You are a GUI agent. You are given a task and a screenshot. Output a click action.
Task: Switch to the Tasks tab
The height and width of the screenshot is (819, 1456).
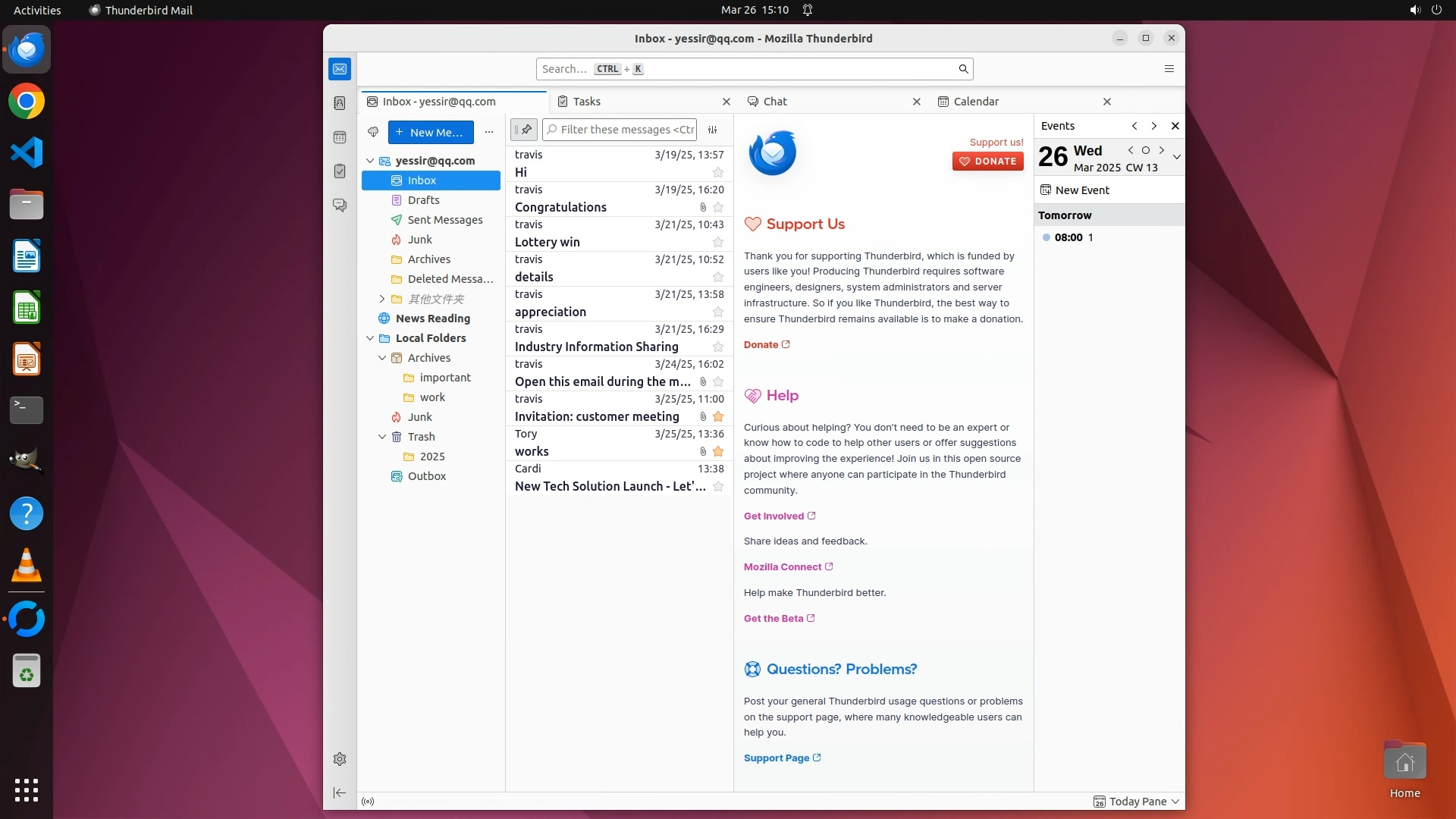point(586,102)
